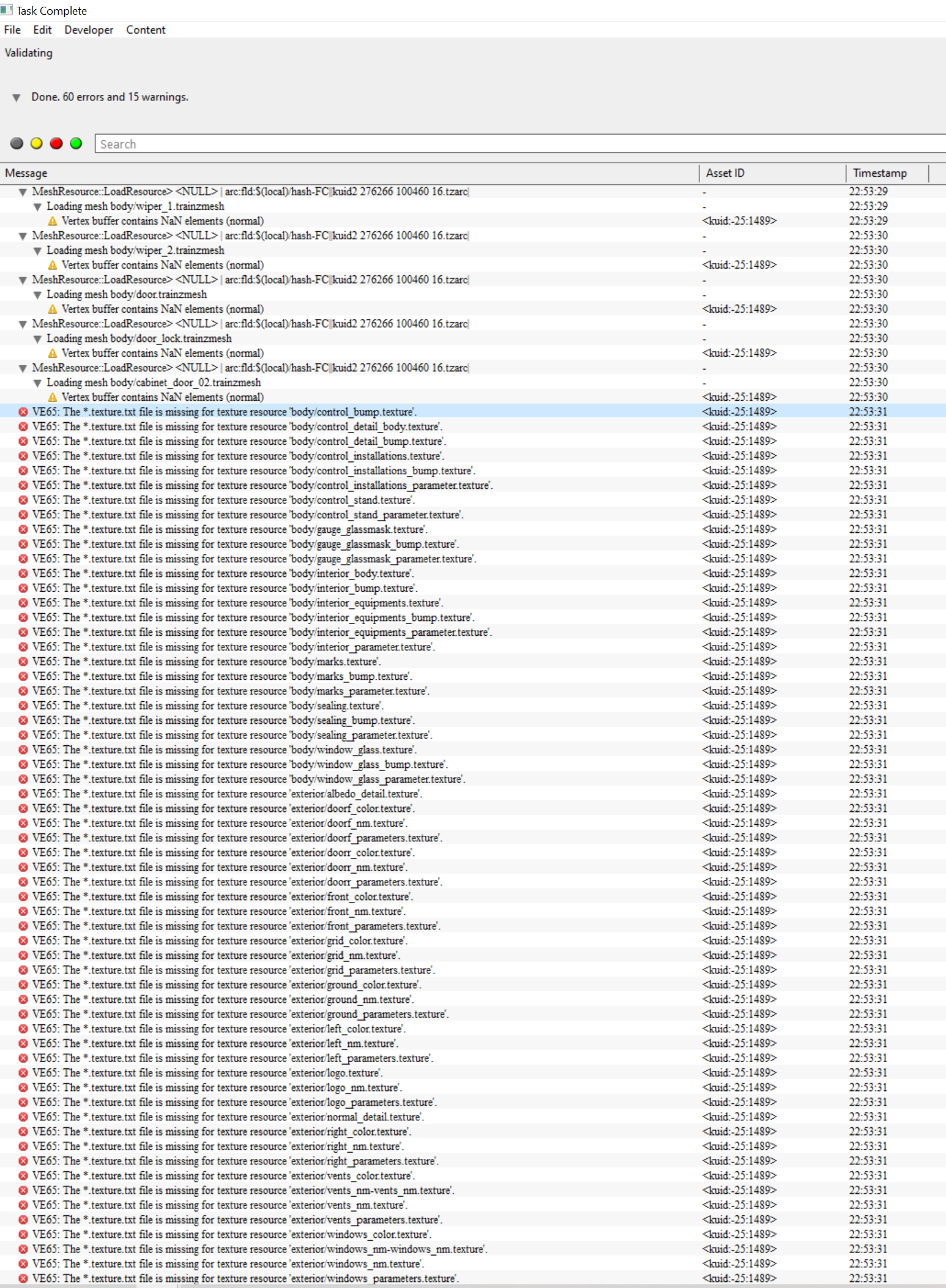Collapse the 'Loading mesh body/cabinet_door_02.trainzmesh' row
The height and width of the screenshot is (1288, 946).
[37, 383]
